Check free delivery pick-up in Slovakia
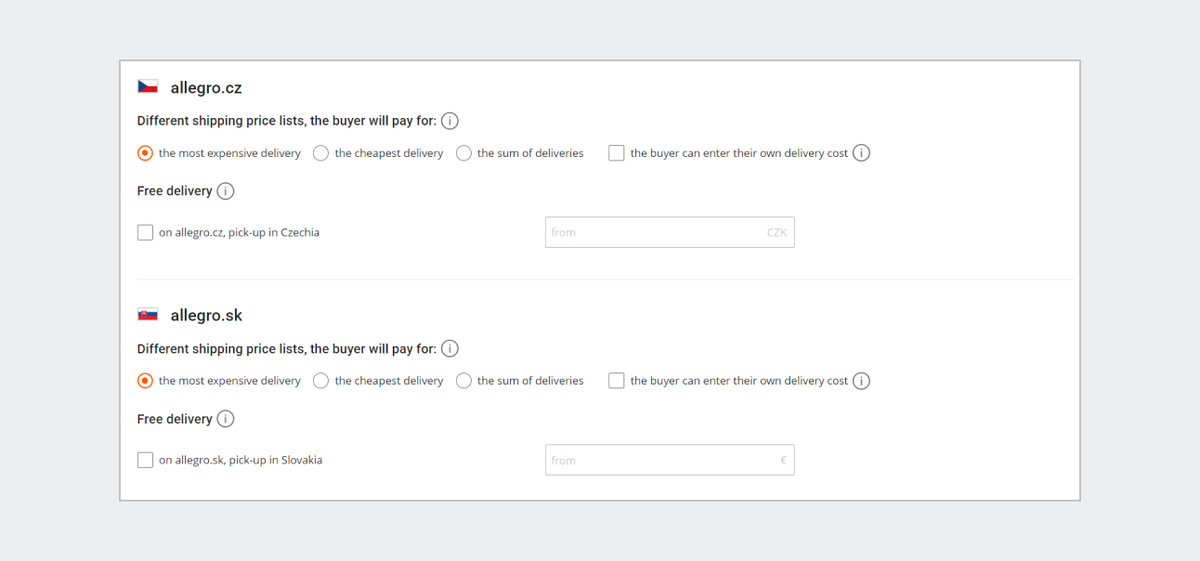The width and height of the screenshot is (1200, 561). pos(145,460)
